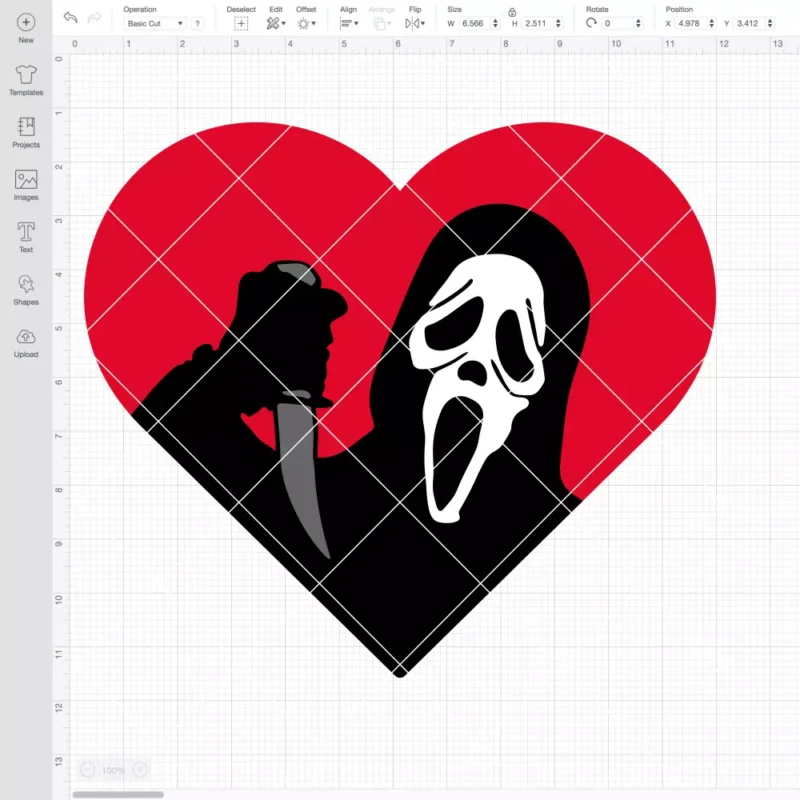Click the 100% zoom level
Image resolution: width=800 pixels, height=800 pixels.
tap(113, 770)
